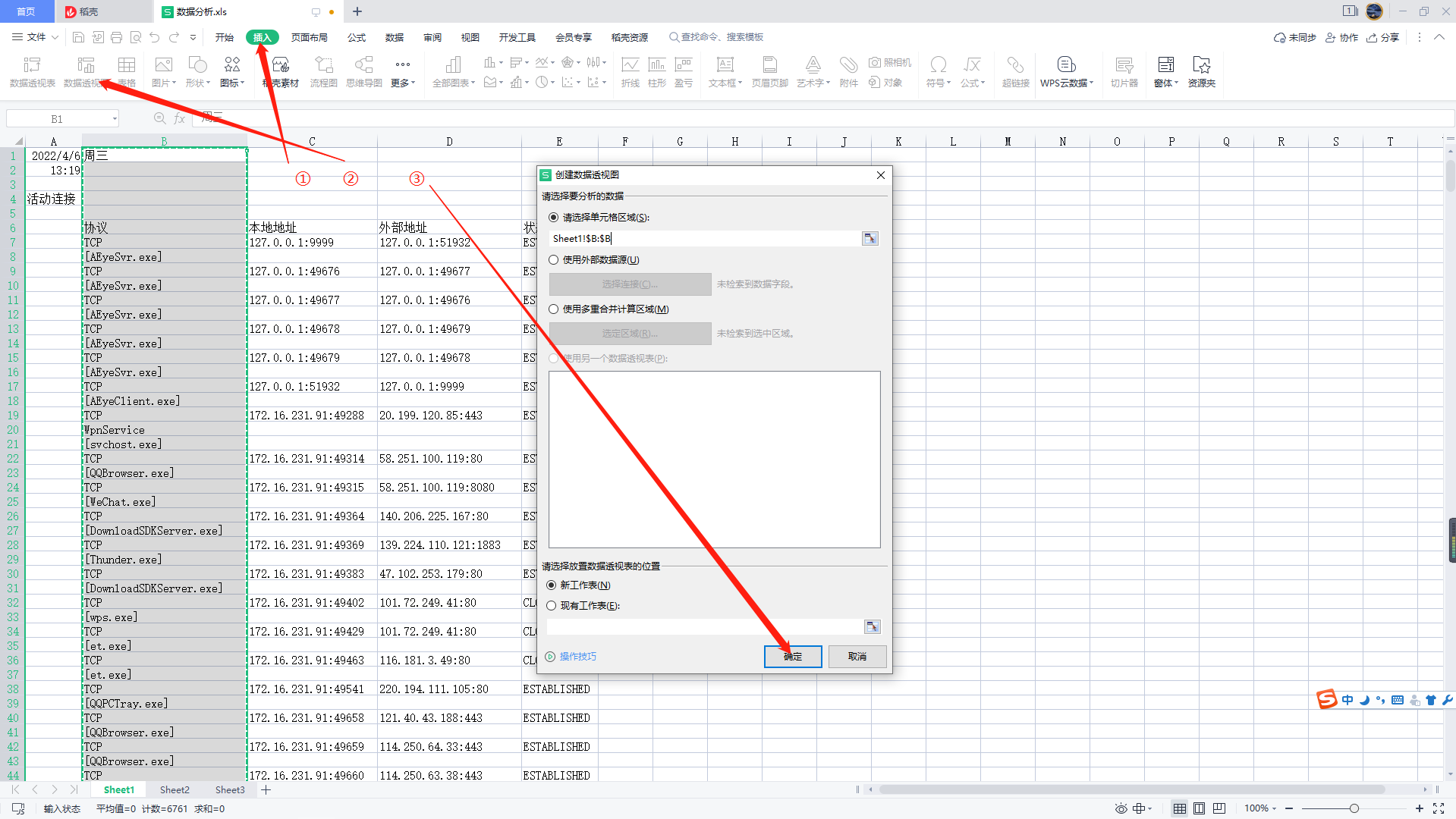Open WPS Cloud Data (WPS云数据)
Image resolution: width=1456 pixels, height=819 pixels.
(1067, 72)
